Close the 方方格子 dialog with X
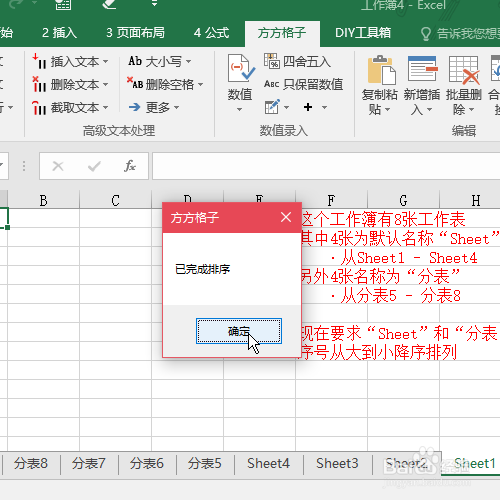500x500 pixels. 286,217
